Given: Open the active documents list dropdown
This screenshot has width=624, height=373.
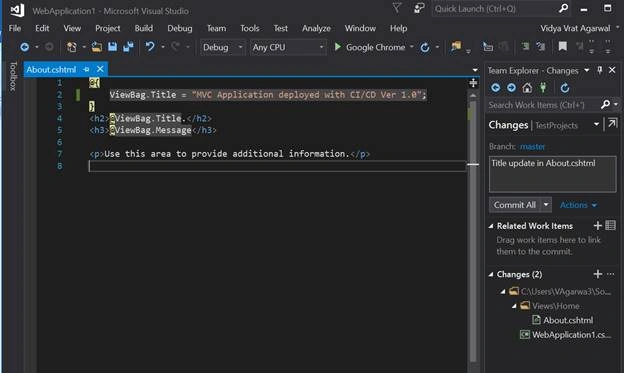Looking at the screenshot, I should [475, 70].
